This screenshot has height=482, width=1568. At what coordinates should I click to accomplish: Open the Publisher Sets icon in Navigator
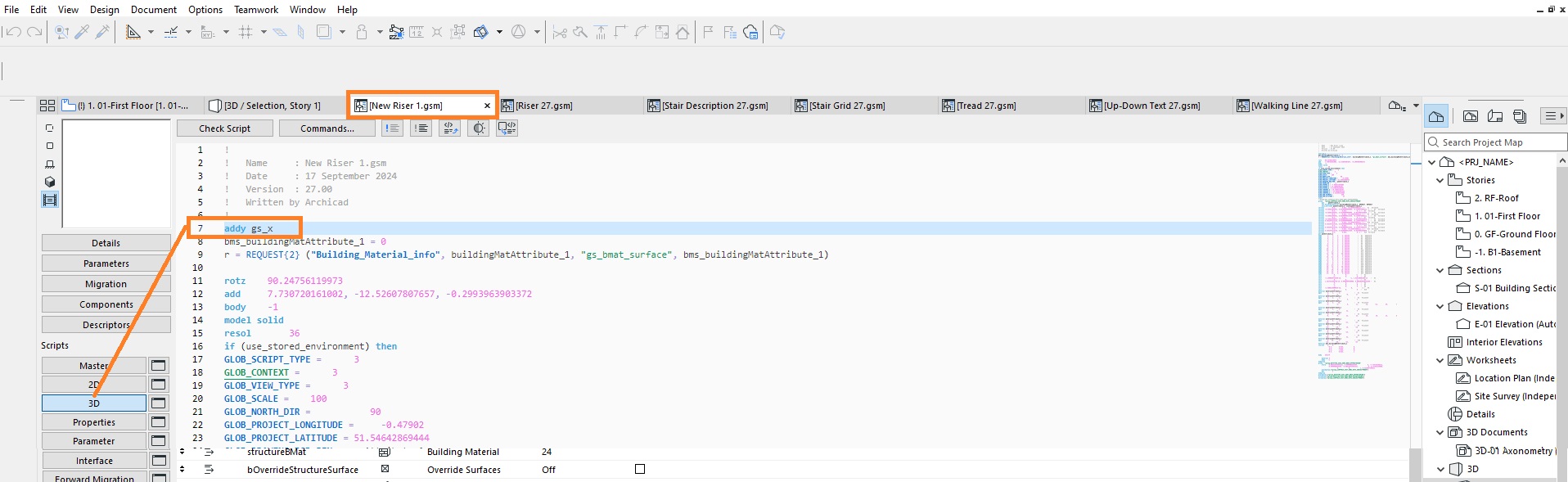tap(1520, 116)
